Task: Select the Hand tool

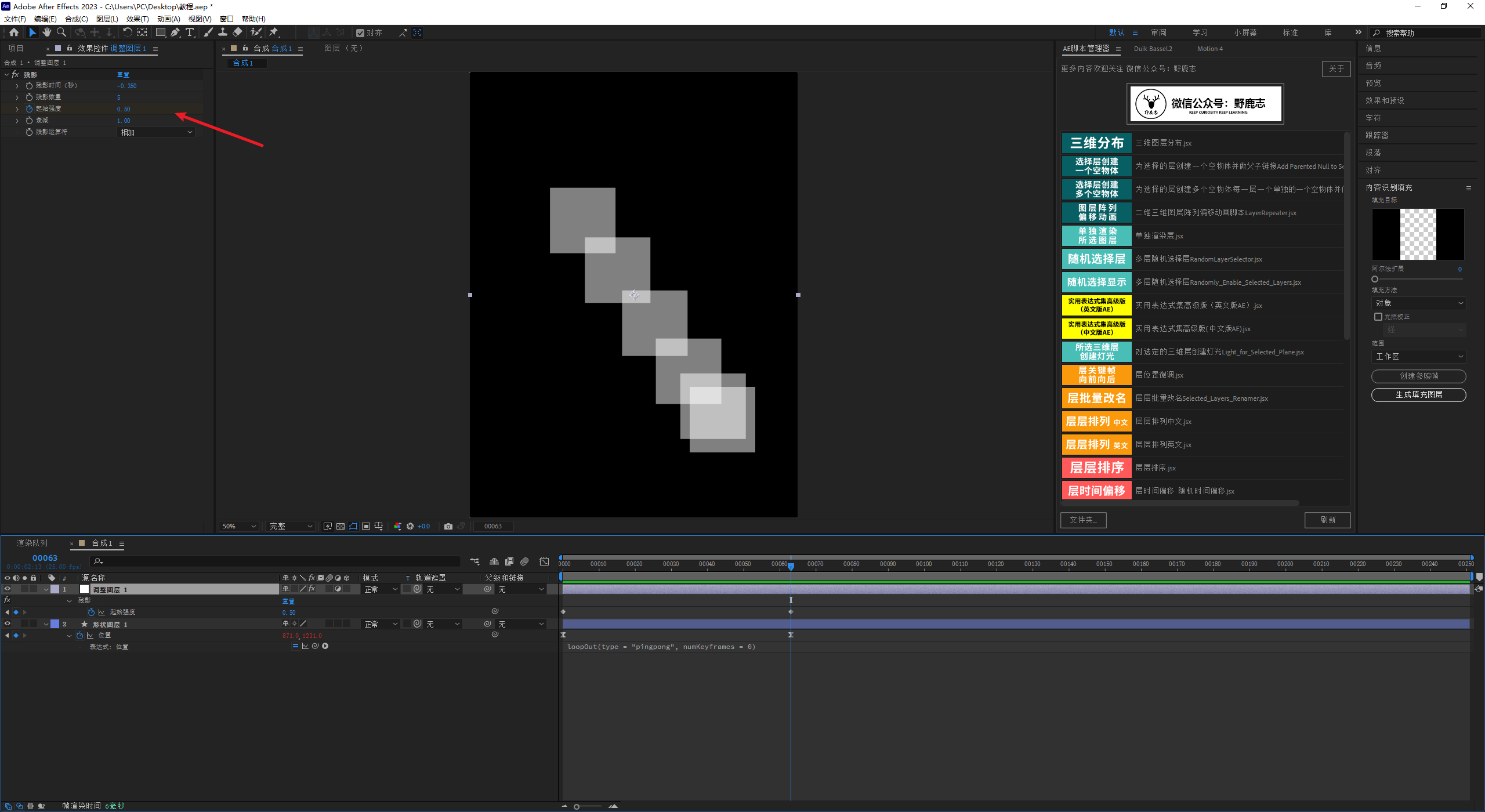Action: coord(47,32)
